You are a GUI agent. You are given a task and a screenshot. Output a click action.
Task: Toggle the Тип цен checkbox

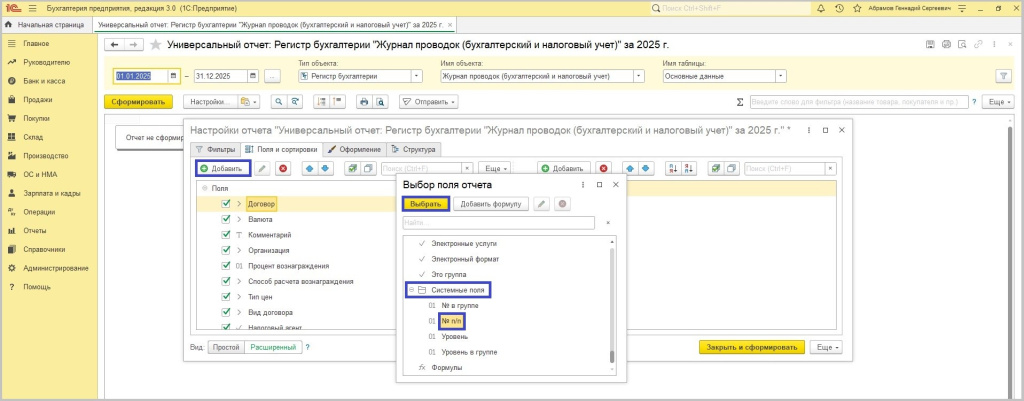coord(226,297)
